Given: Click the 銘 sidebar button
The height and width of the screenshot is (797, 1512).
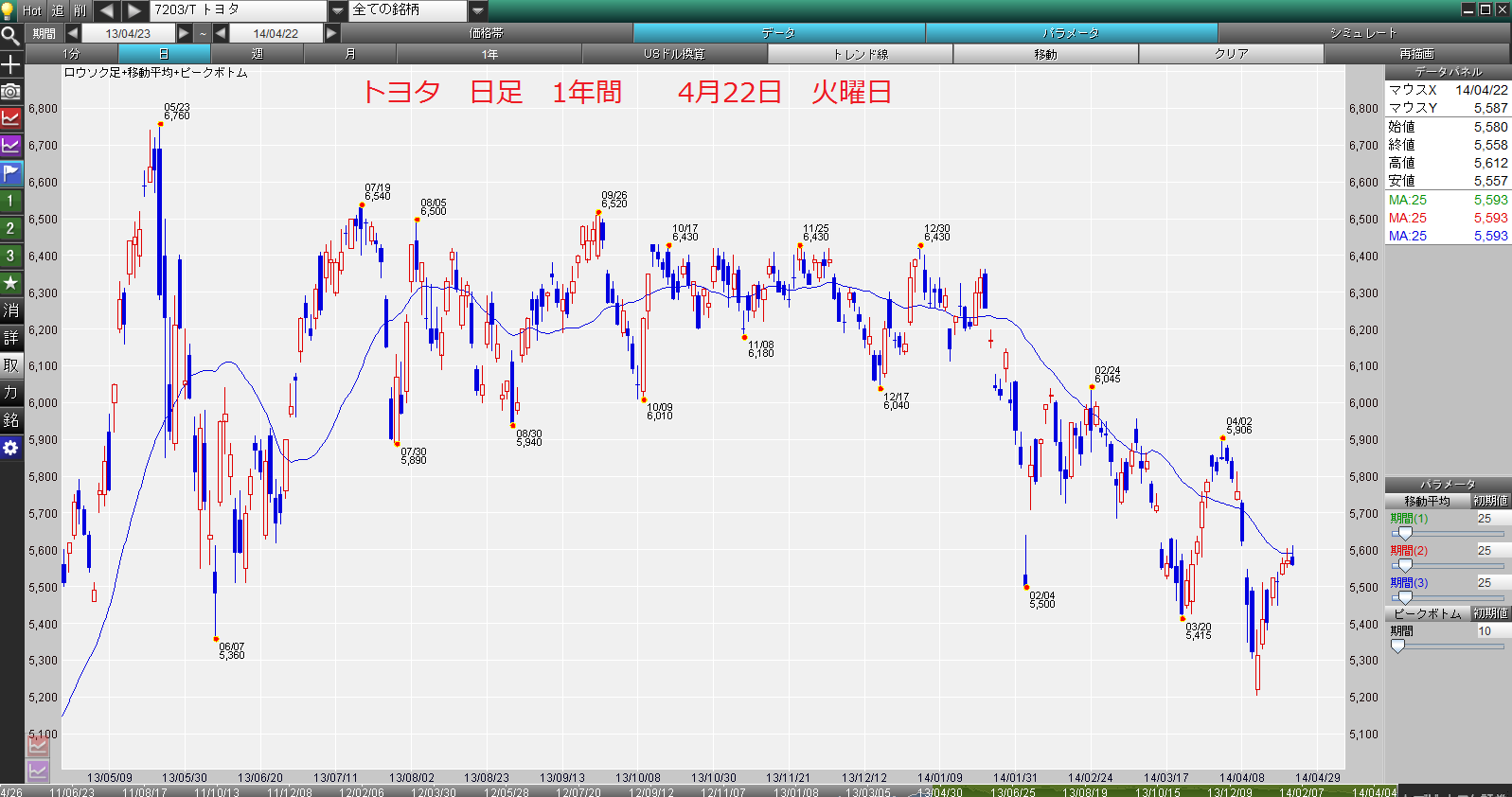Looking at the screenshot, I should (10, 420).
